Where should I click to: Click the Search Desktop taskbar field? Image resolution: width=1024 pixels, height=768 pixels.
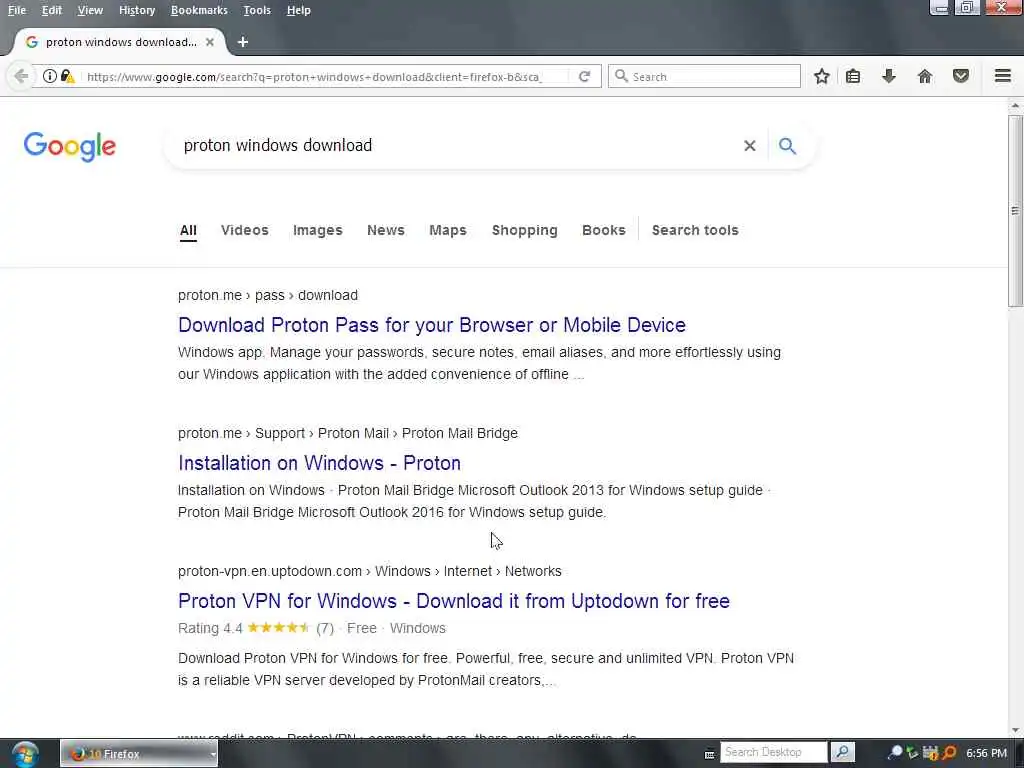(x=773, y=752)
